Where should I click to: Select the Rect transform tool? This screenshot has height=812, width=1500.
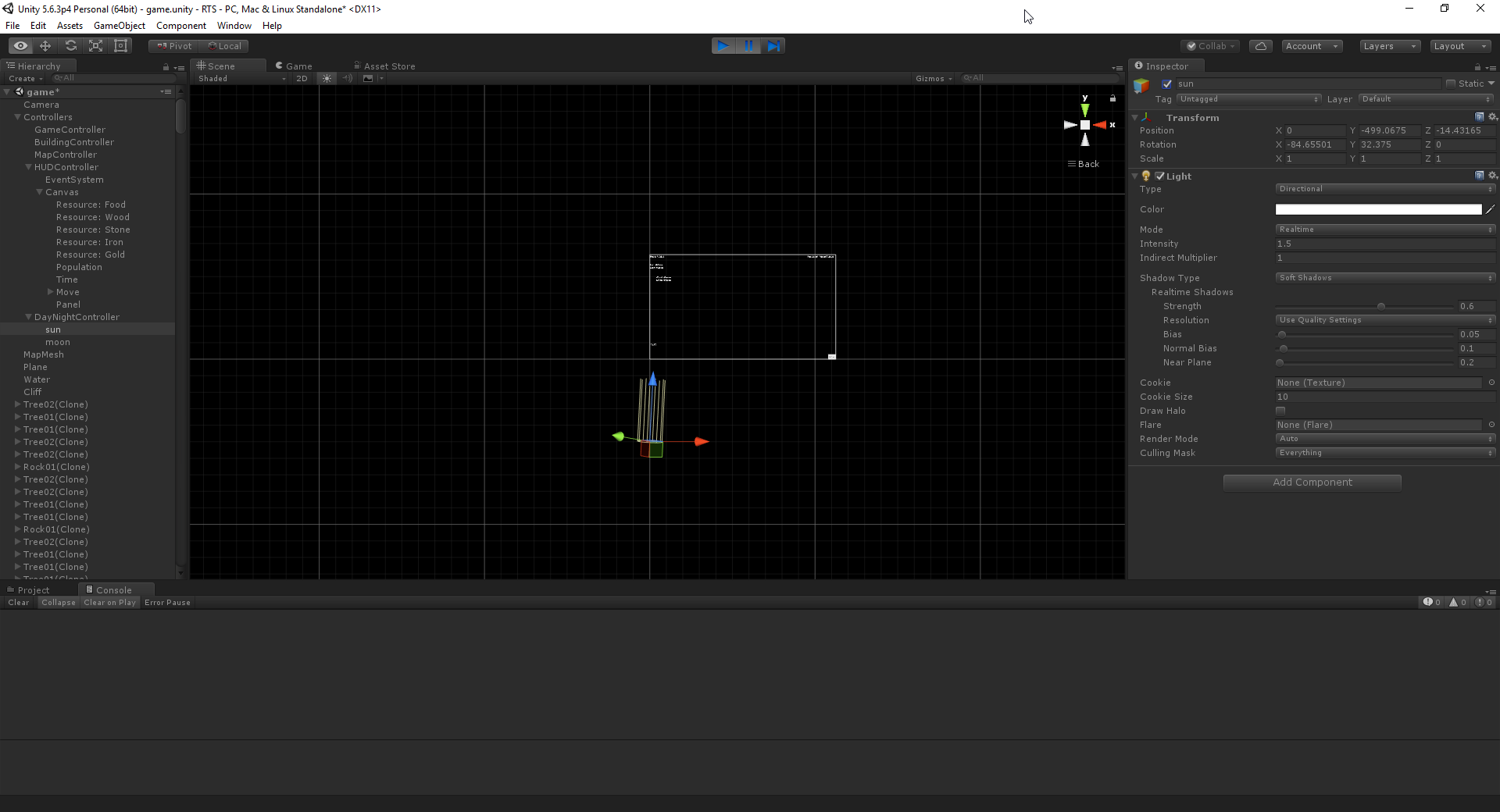pyautogui.click(x=120, y=46)
